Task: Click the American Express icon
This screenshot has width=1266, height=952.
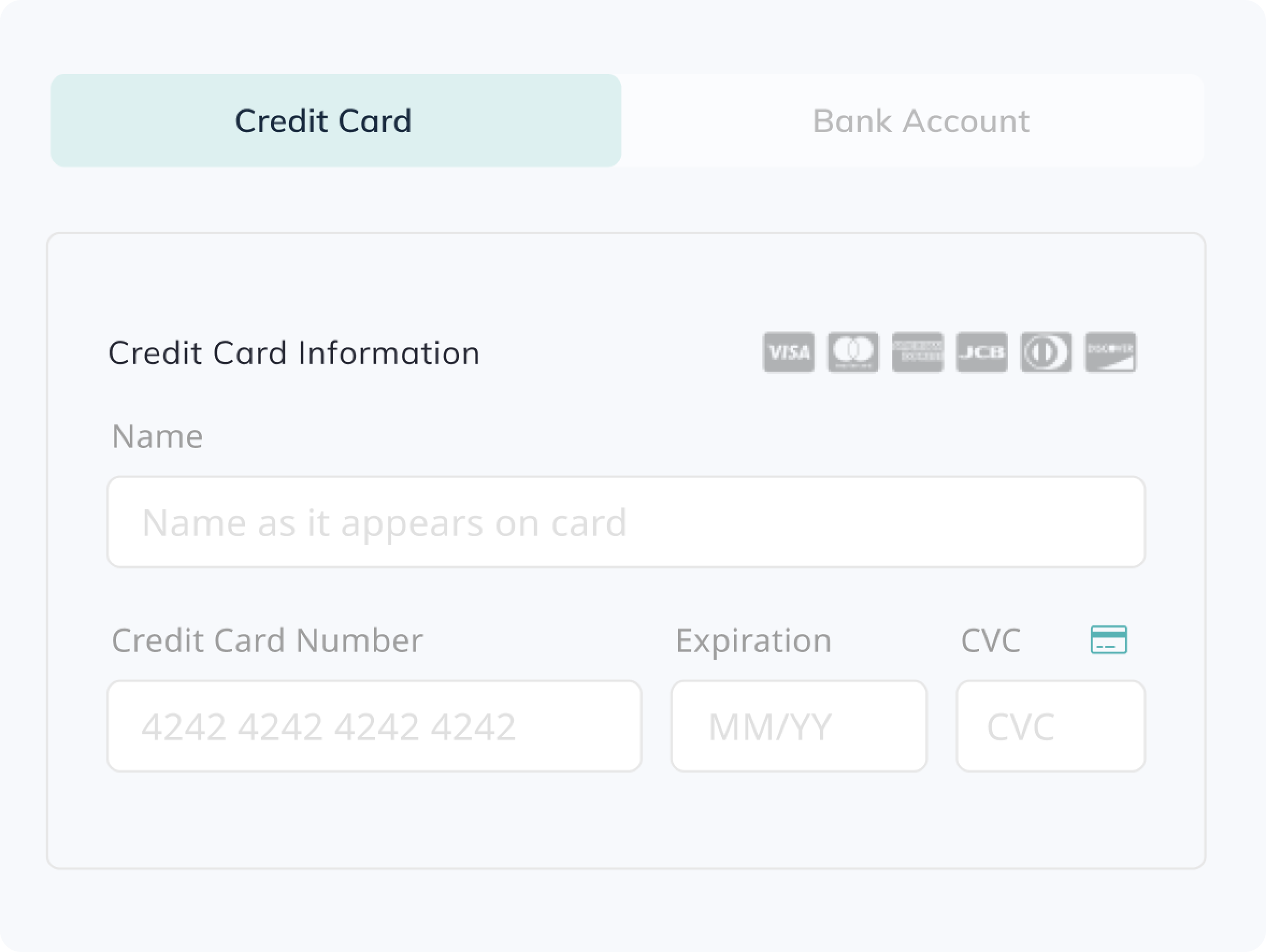Action: [x=917, y=353]
